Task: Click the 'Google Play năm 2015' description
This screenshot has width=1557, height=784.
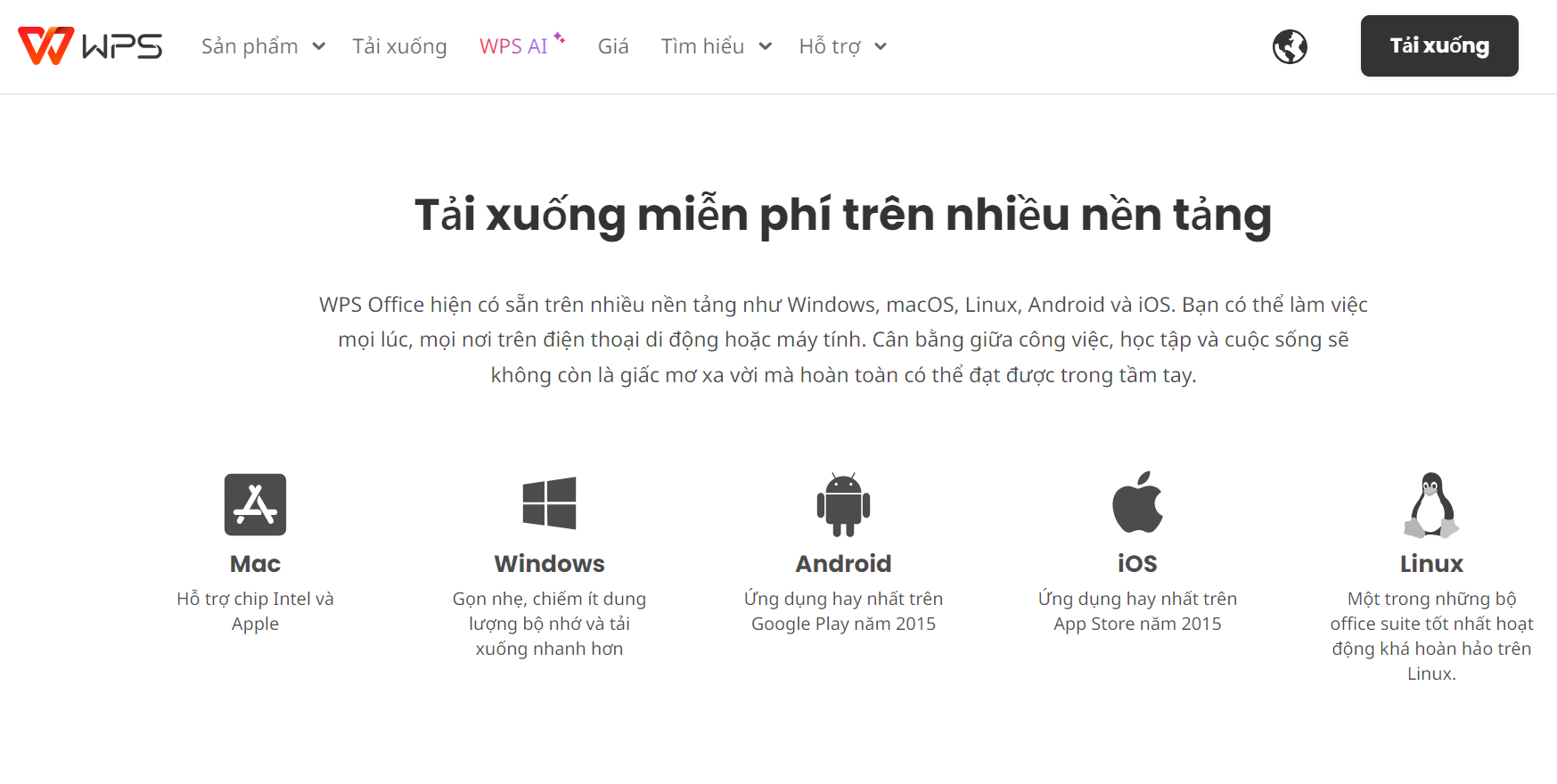Action: pos(843,611)
